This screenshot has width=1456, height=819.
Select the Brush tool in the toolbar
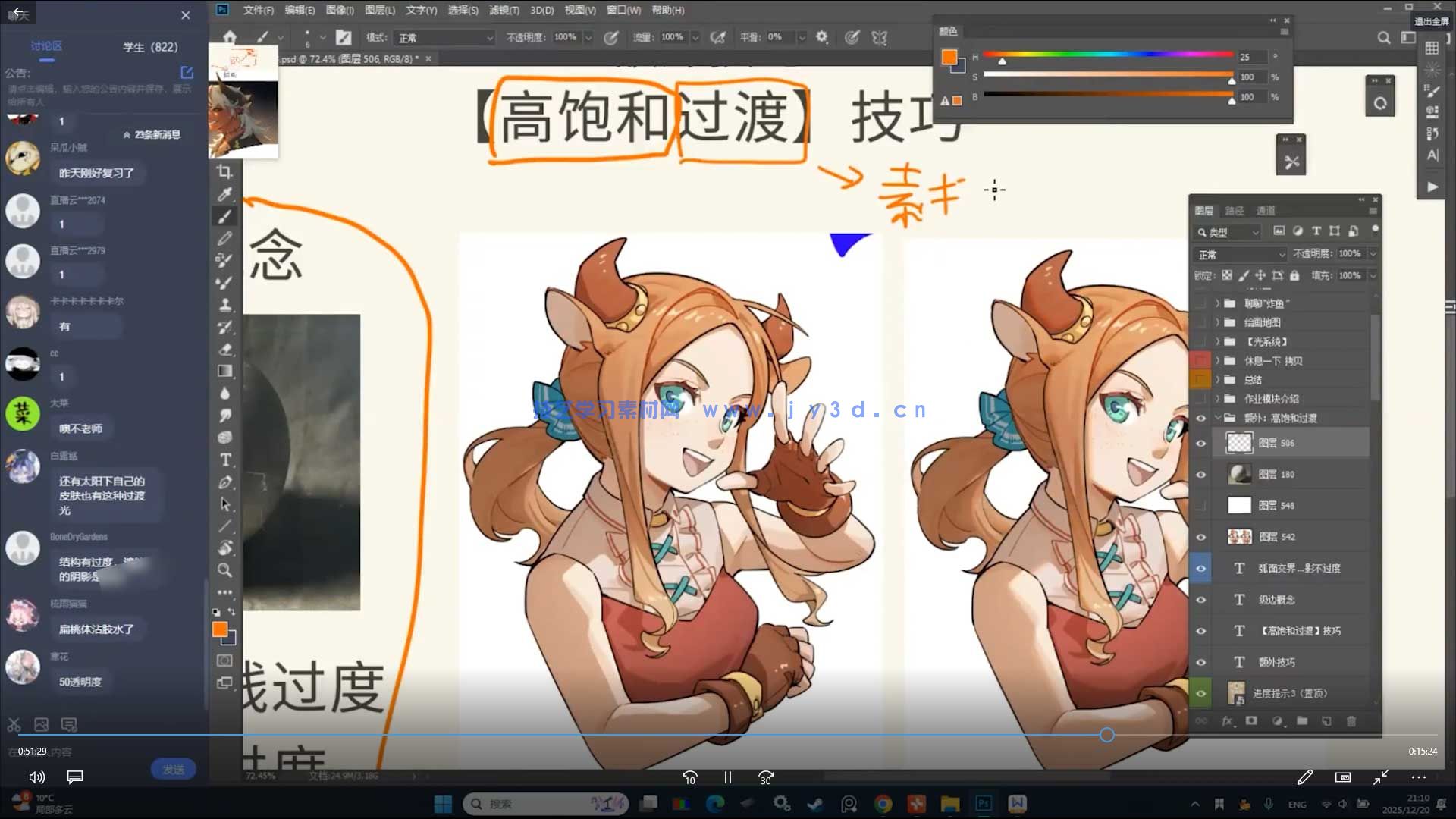pyautogui.click(x=224, y=215)
